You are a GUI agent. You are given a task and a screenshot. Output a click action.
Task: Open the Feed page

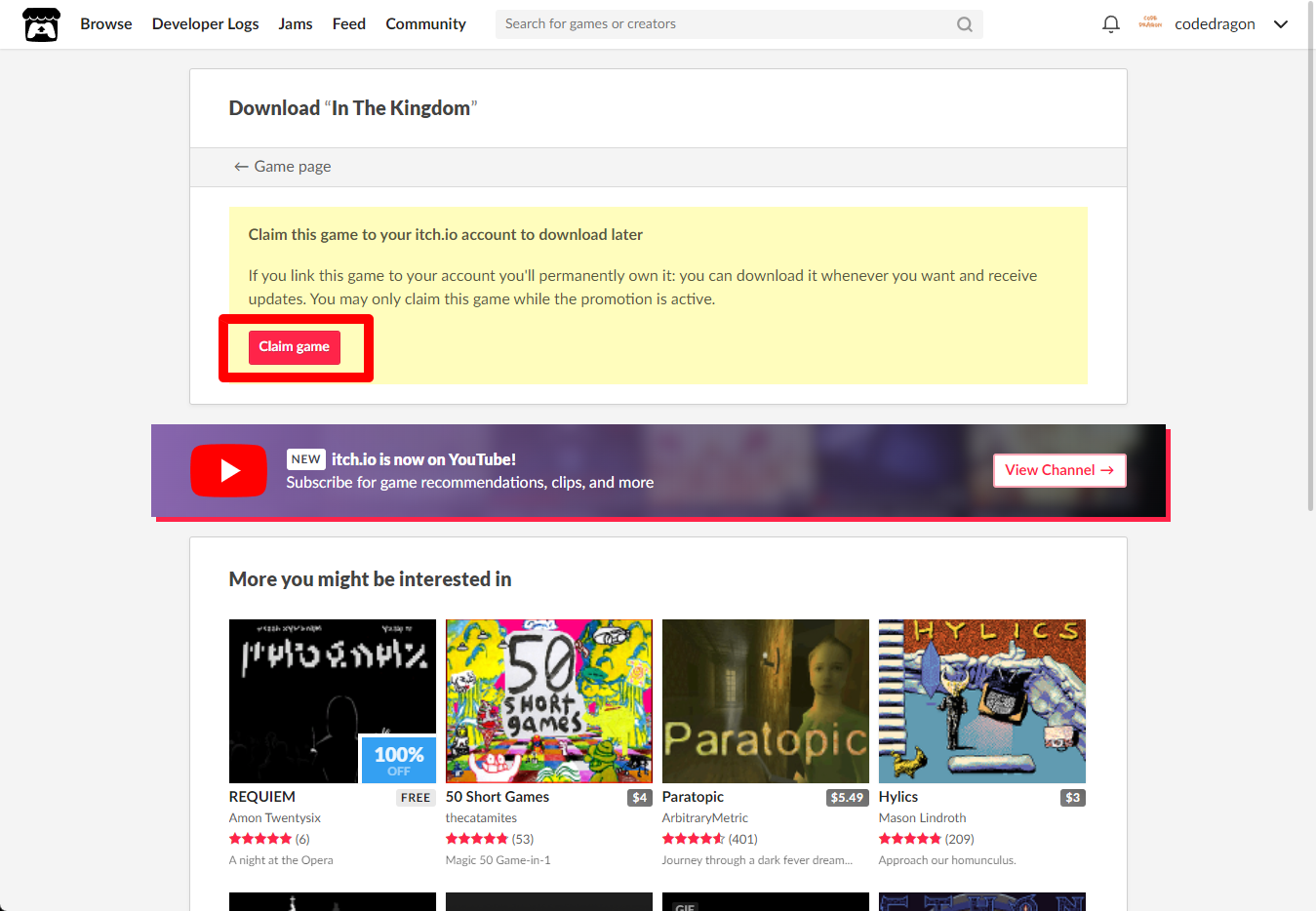pos(349,24)
